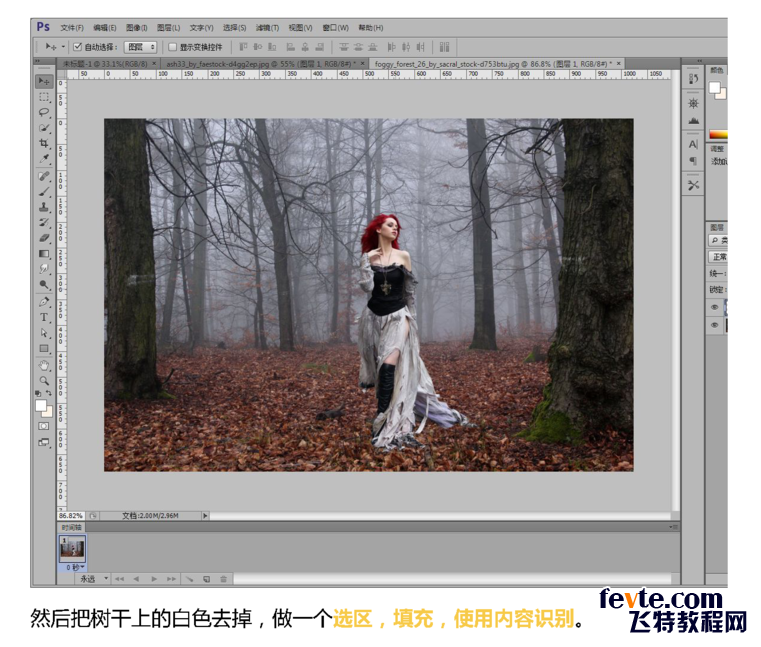The width and height of the screenshot is (761, 647).
Task: Select the Eyedropper tool
Action: [44, 159]
